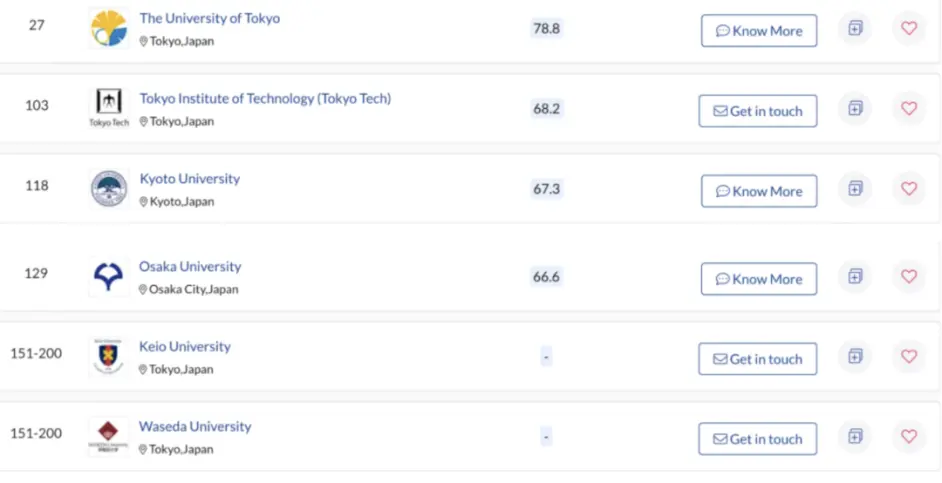
Task: Click heart icon for Waseda University
Action: 909,436
